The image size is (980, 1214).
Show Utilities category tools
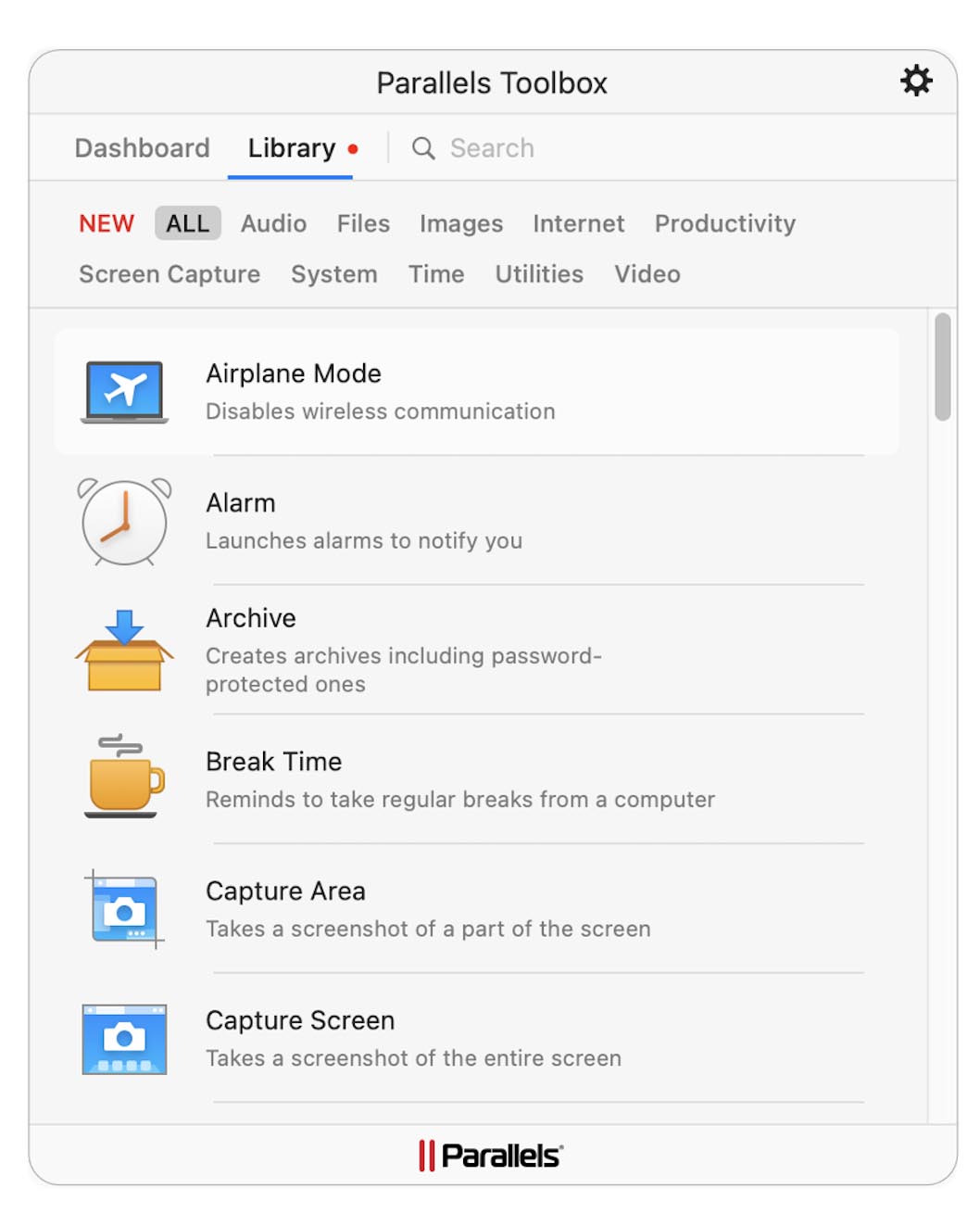[539, 274]
